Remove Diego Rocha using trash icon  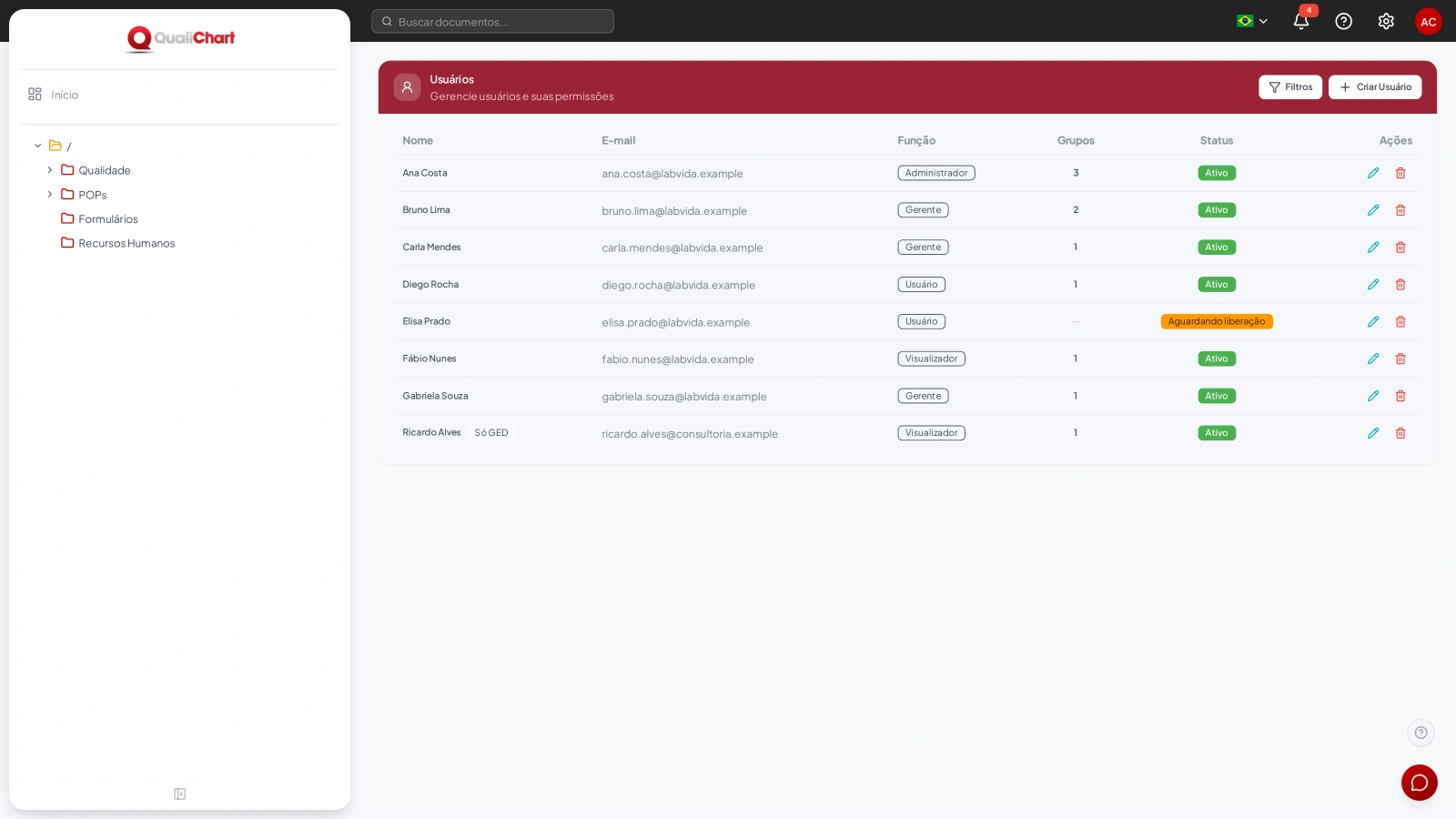(x=1400, y=285)
